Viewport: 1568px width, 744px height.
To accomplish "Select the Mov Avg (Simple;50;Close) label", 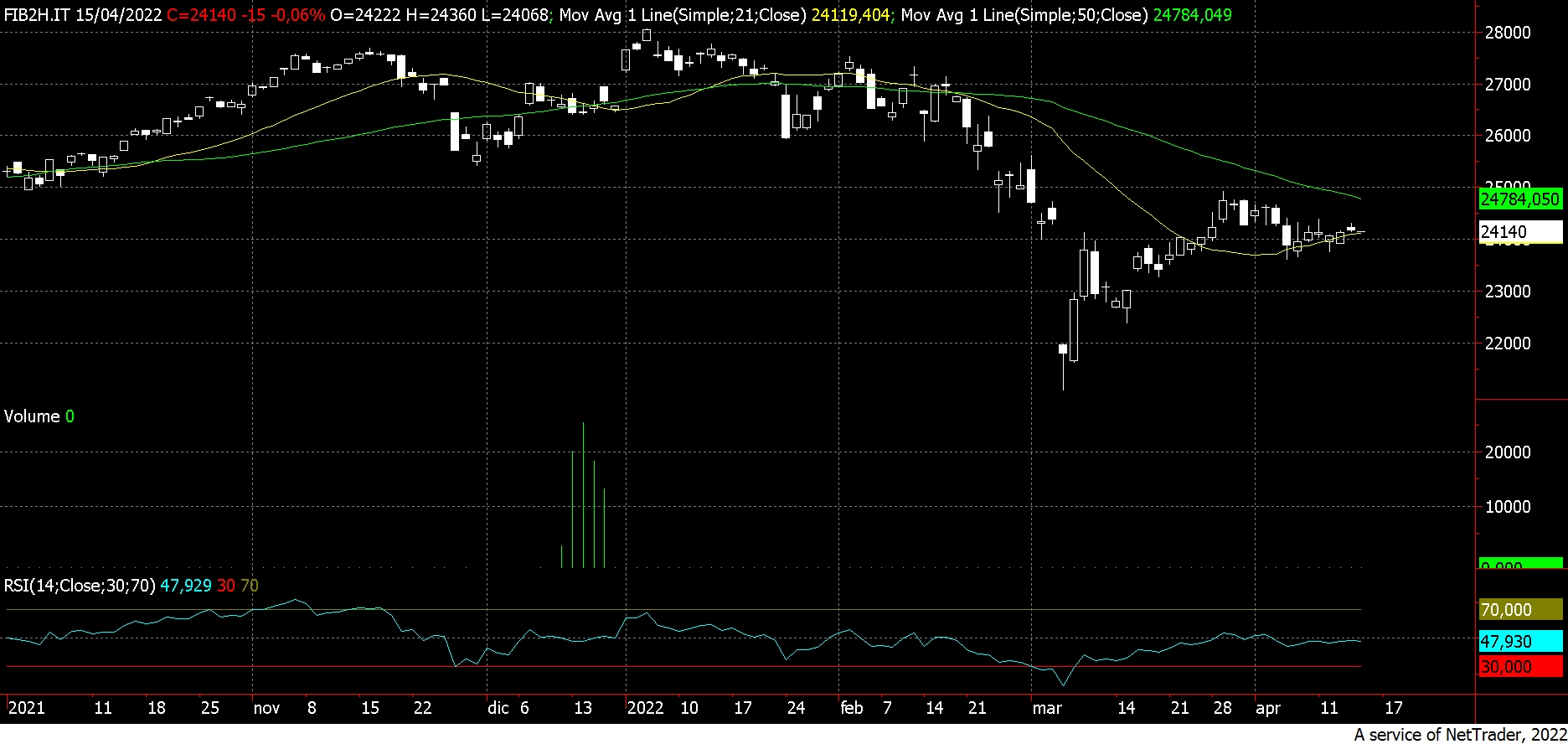I will coord(1024,15).
